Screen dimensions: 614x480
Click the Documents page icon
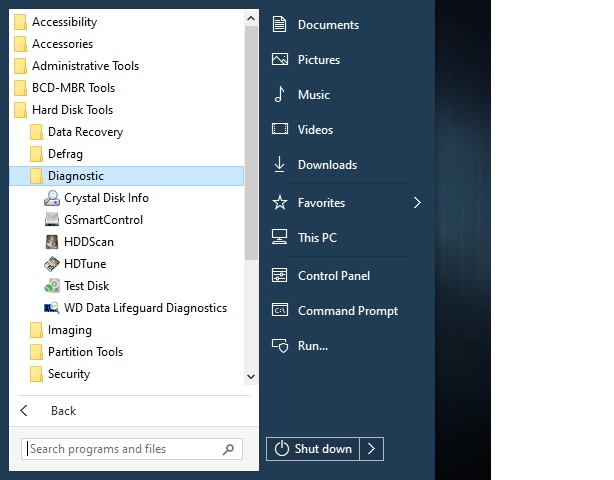click(x=280, y=25)
